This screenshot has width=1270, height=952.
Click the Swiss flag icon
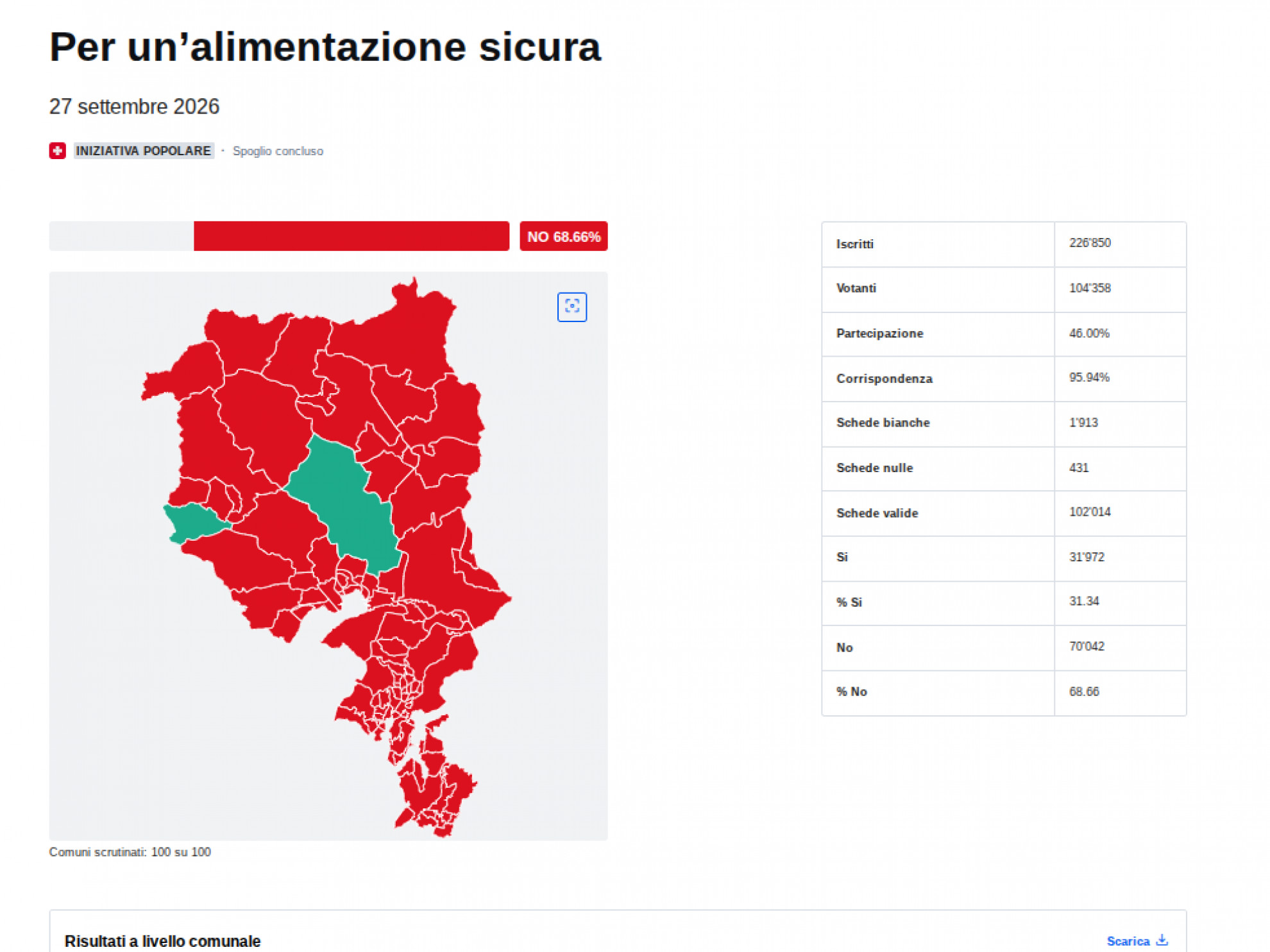point(58,151)
